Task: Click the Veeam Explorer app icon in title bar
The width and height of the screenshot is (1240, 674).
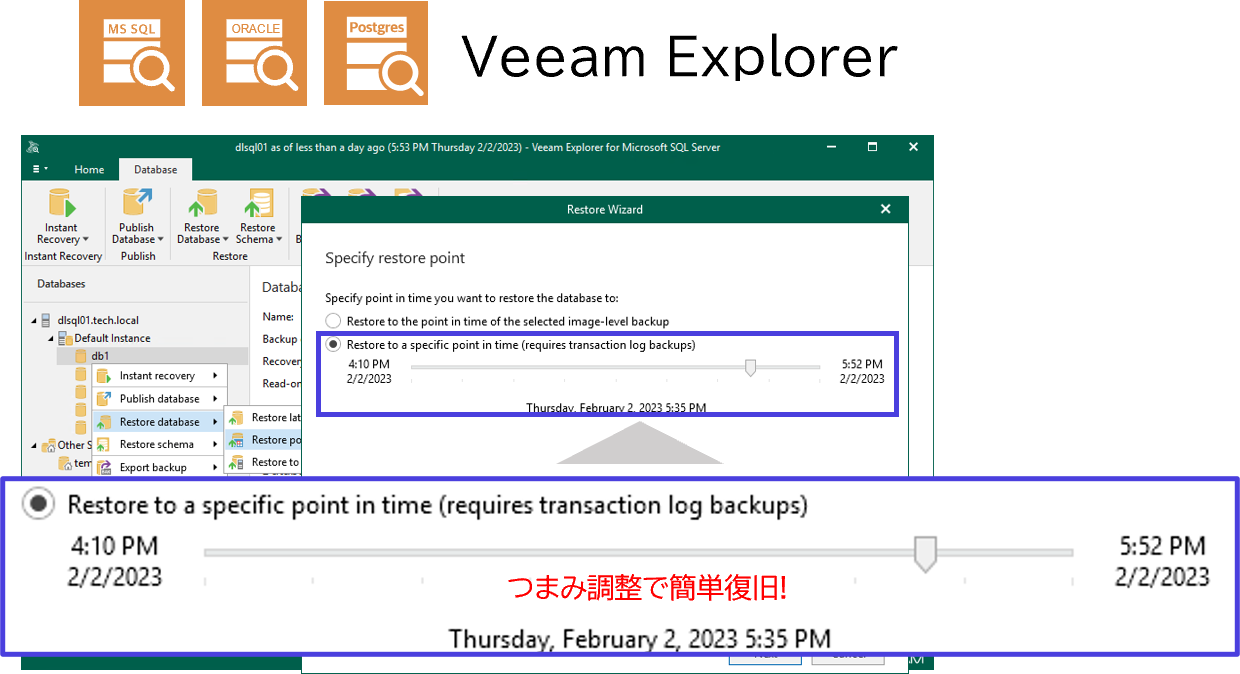Action: tap(33, 147)
